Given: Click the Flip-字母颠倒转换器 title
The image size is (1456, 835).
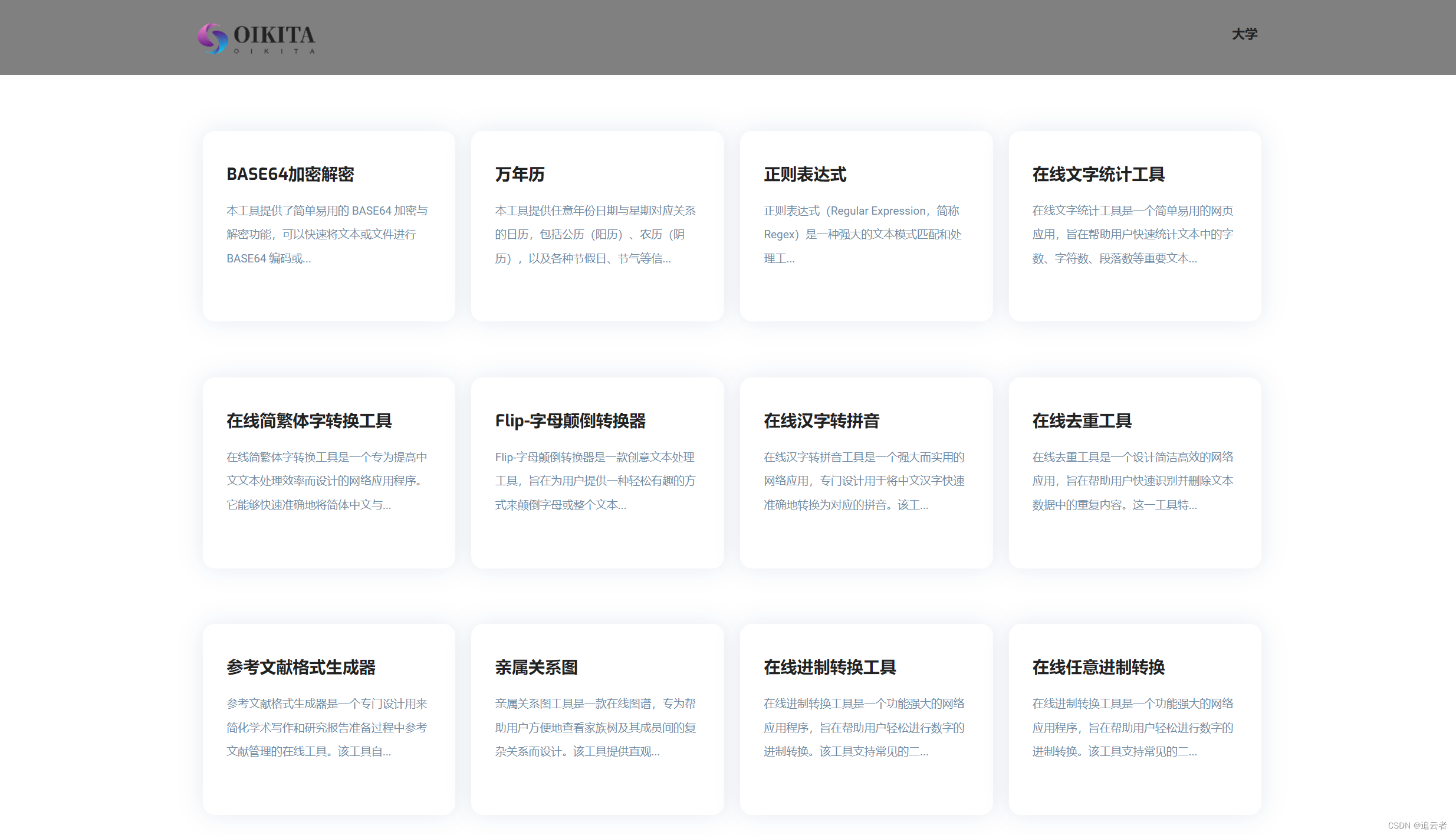Looking at the screenshot, I should click(570, 421).
